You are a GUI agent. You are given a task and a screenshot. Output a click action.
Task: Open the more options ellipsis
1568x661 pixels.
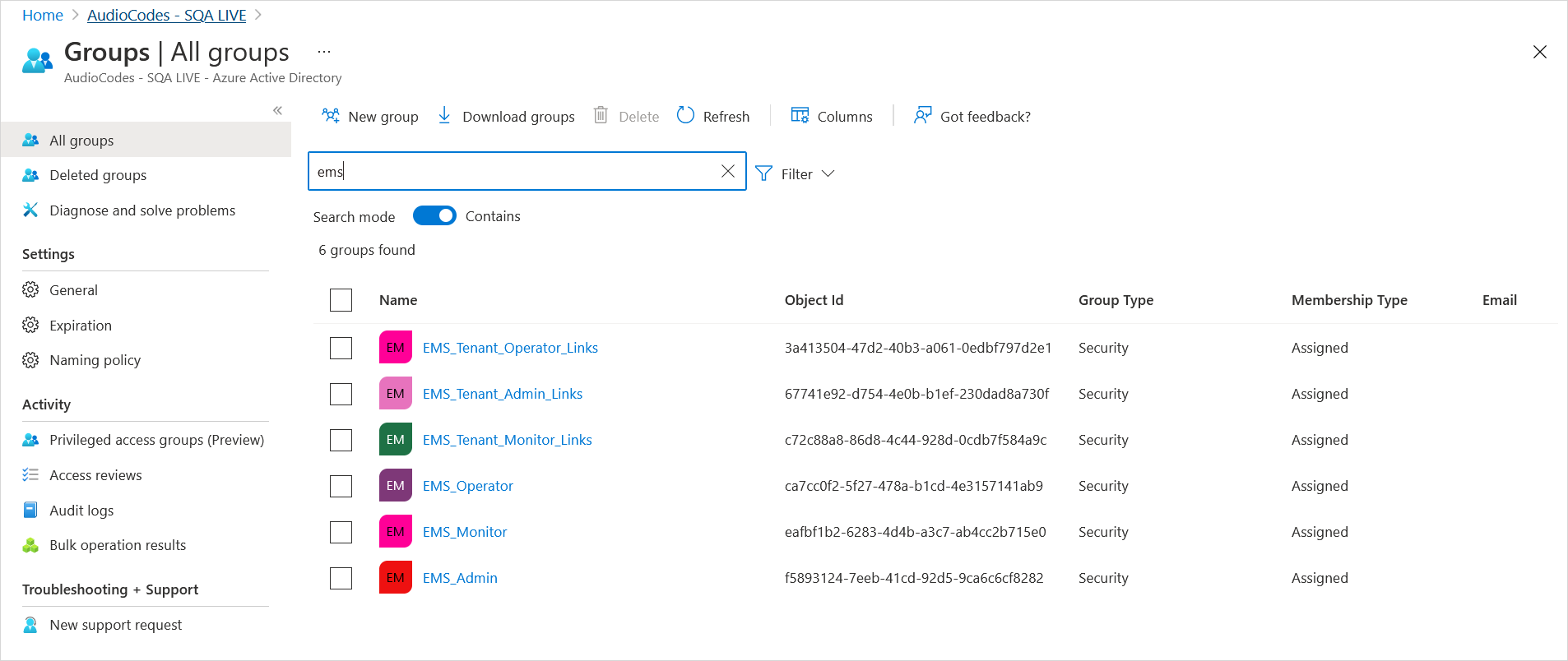pyautogui.click(x=324, y=52)
